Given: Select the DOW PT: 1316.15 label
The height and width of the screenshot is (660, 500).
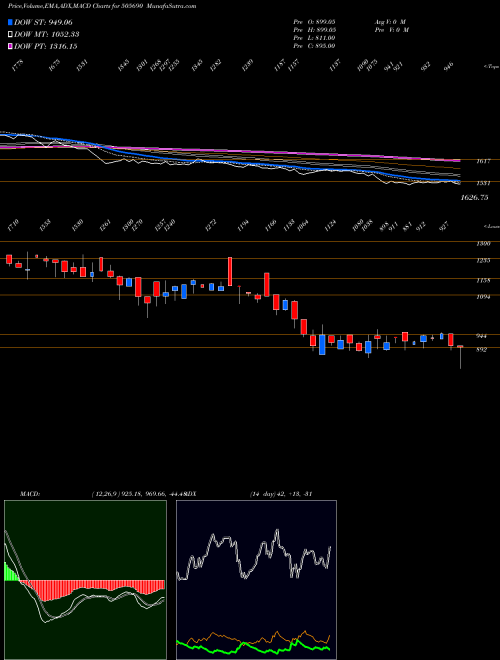Looking at the screenshot, I should (x=45, y=46).
